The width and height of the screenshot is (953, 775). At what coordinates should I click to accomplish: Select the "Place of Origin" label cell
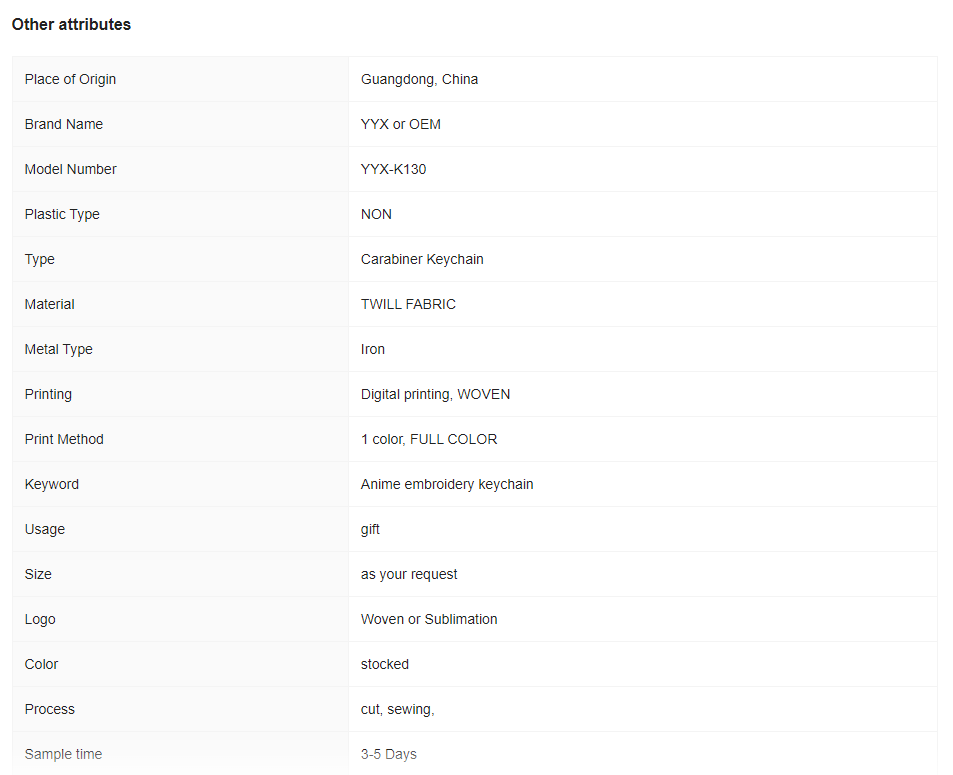click(x=70, y=79)
